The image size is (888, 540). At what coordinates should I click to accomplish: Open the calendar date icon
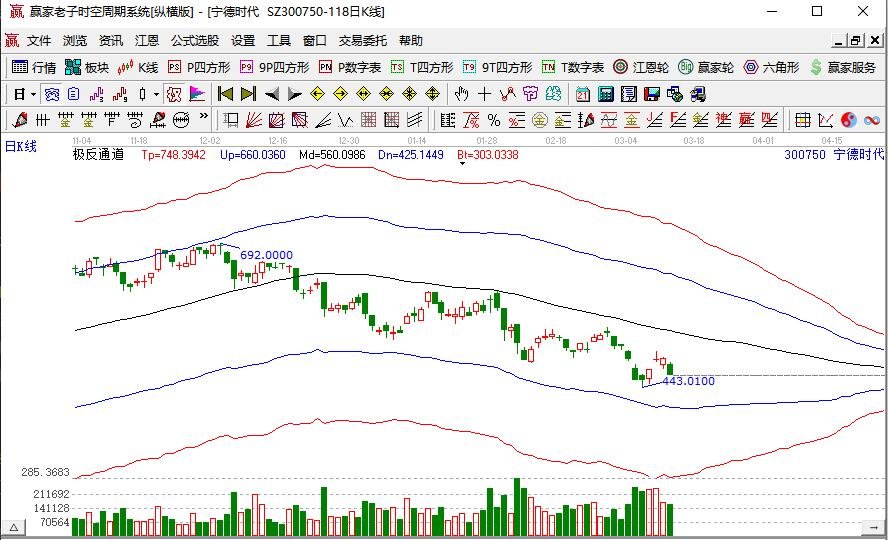pyautogui.click(x=583, y=94)
